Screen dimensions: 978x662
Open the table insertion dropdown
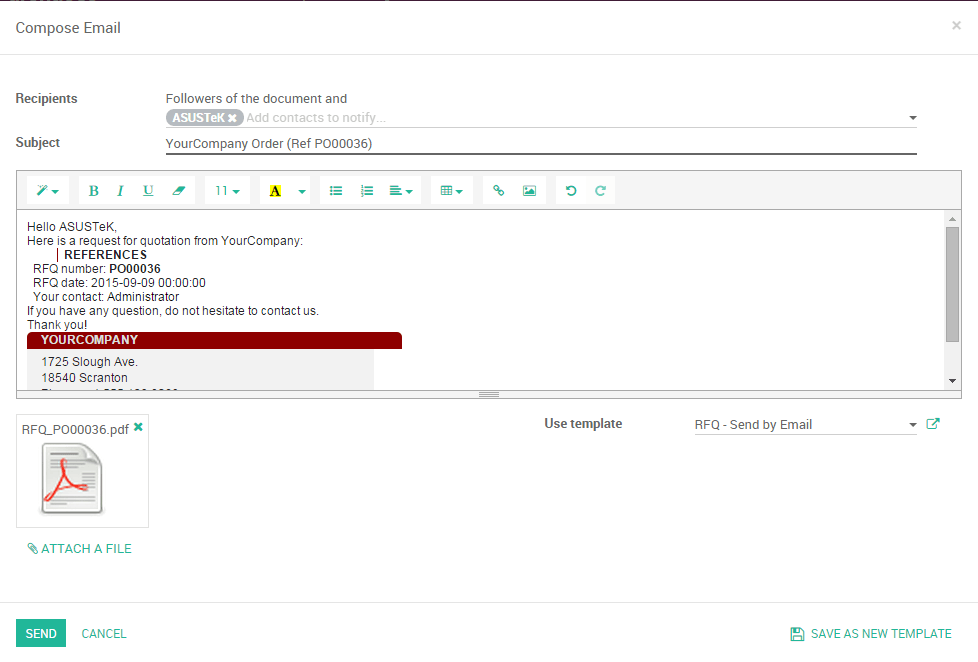coord(451,190)
